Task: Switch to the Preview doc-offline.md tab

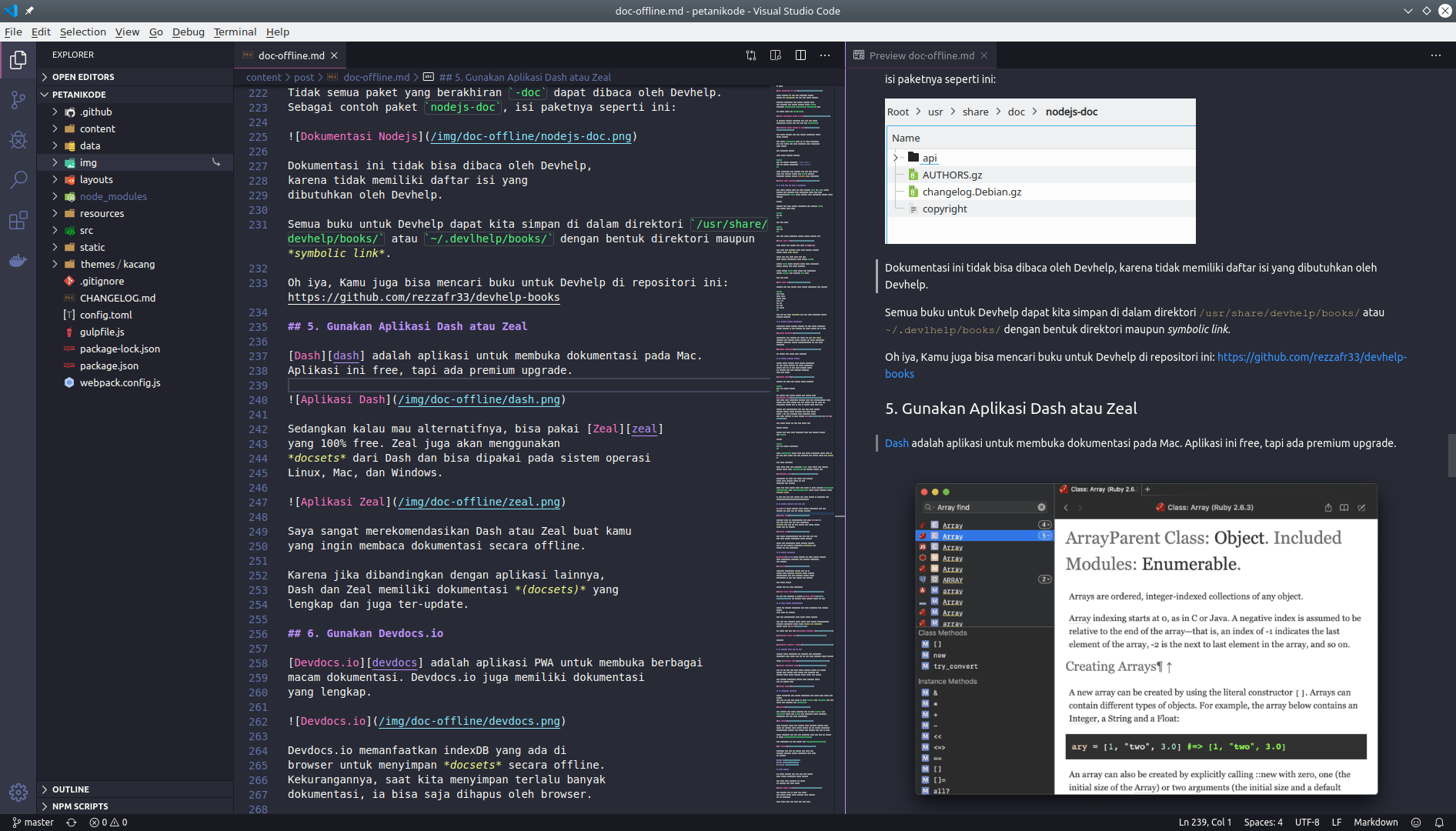Action: [x=920, y=55]
